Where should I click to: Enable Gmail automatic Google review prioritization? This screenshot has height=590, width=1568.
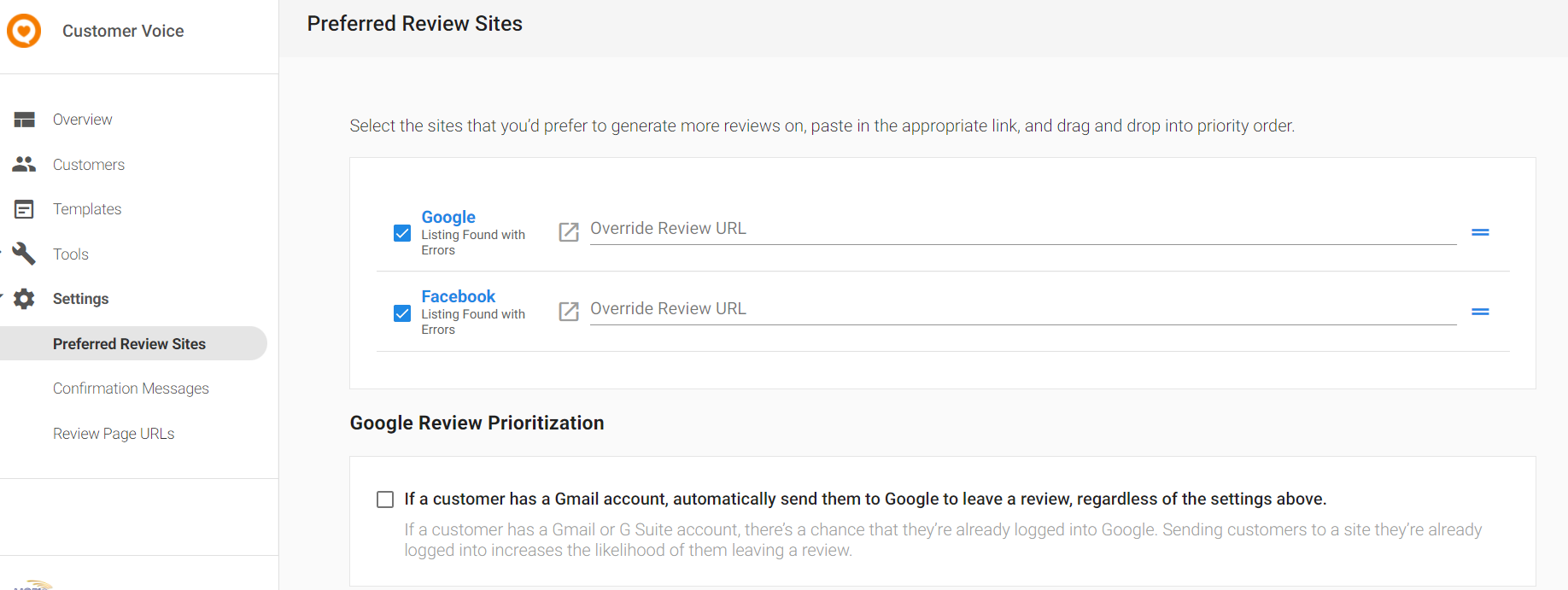[385, 499]
